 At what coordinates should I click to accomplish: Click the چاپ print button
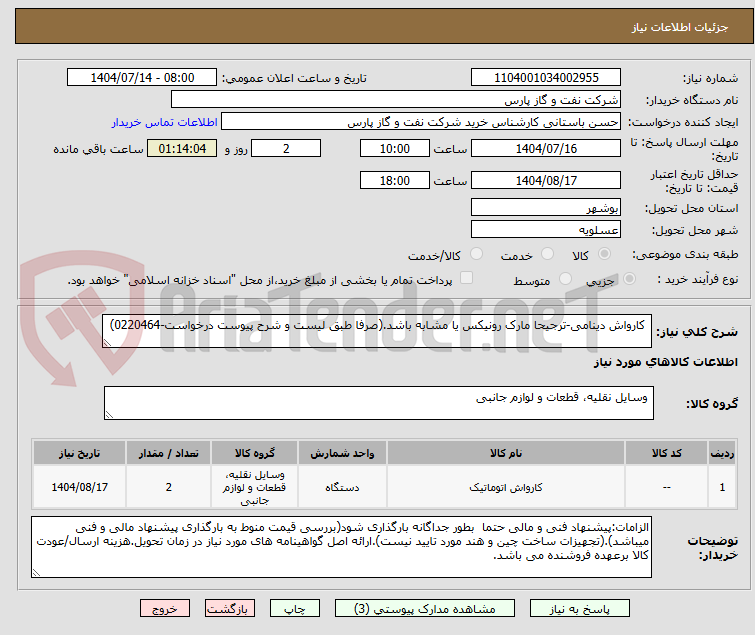pyautogui.click(x=295, y=609)
